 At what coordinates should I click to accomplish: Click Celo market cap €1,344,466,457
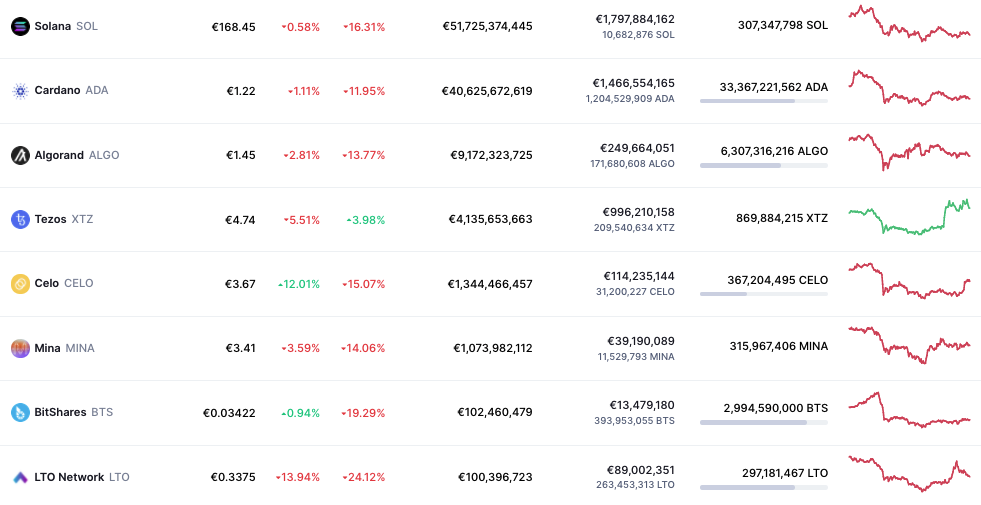pos(490,284)
